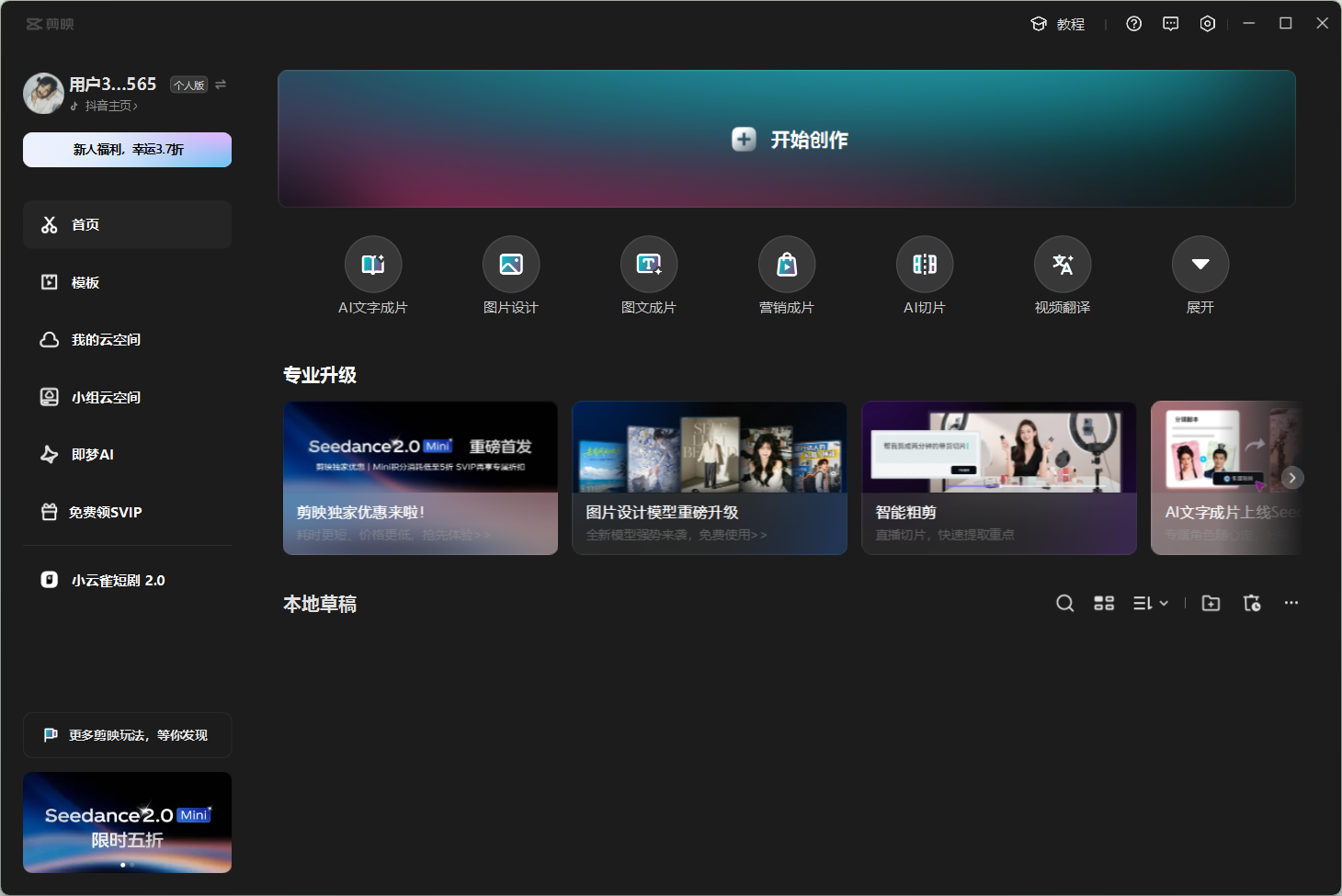Minimize the 剪映 window
The width and height of the screenshot is (1342, 896).
coord(1249,23)
